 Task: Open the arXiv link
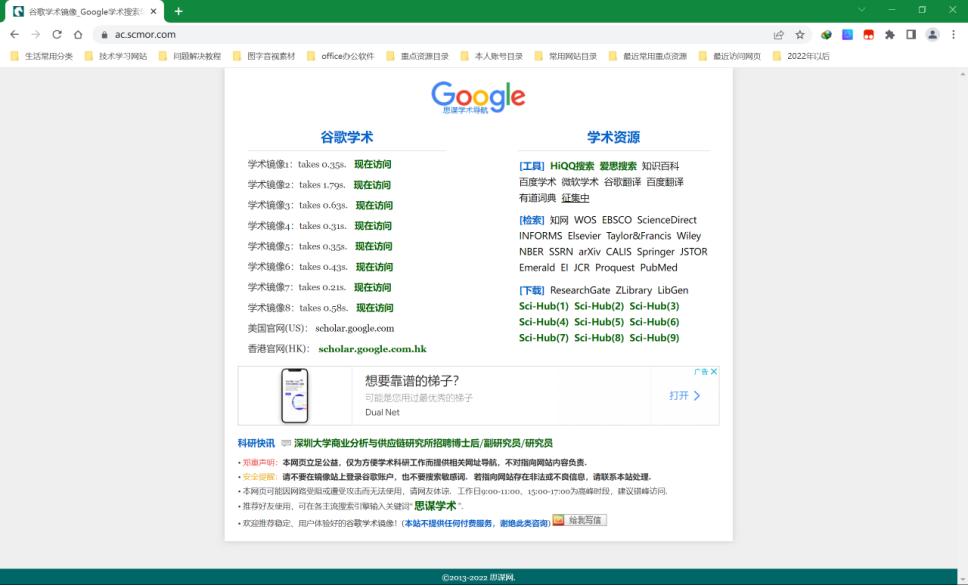click(x=590, y=252)
